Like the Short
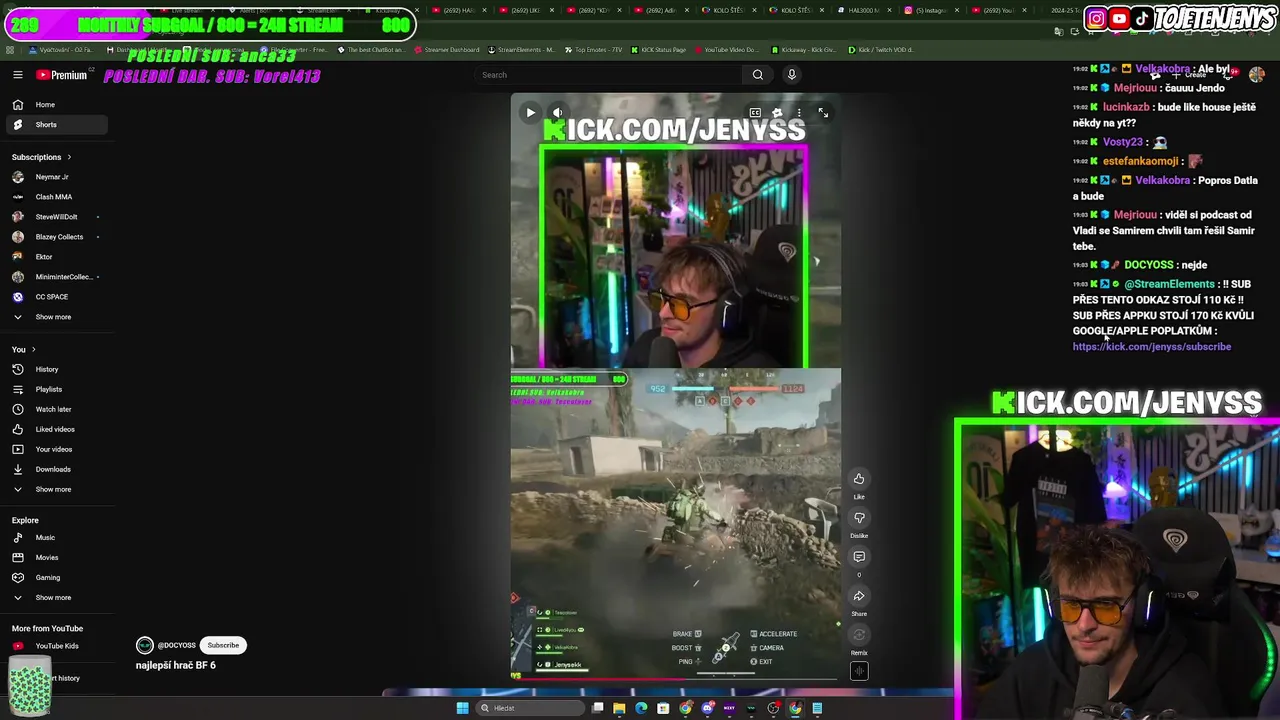The image size is (1280, 720). pyautogui.click(x=859, y=479)
